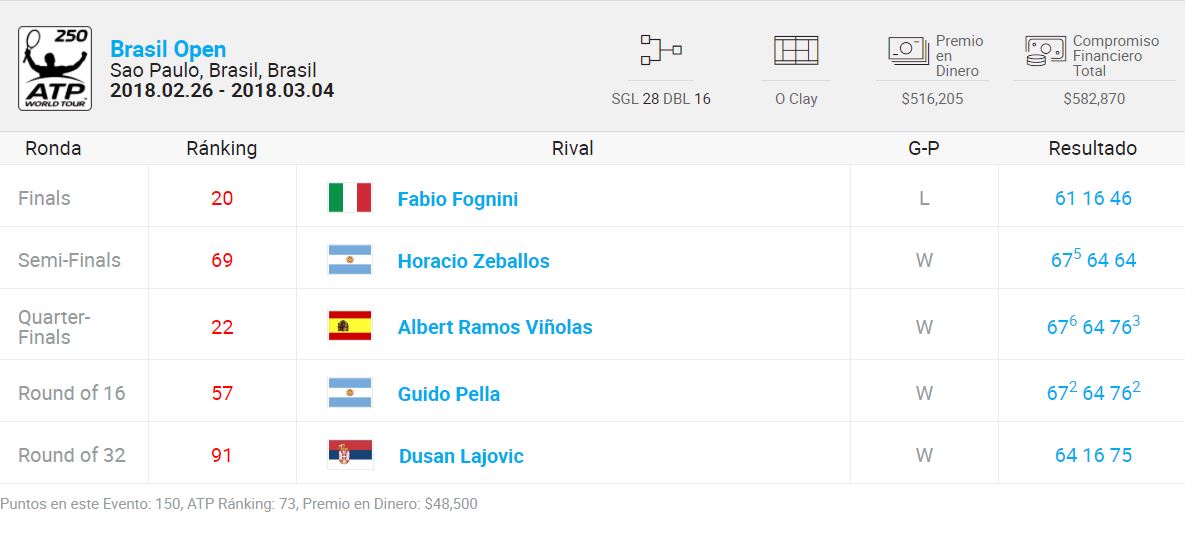Click the Argentine flag beside Horacio Zeballos
This screenshot has width=1185, height=538.
[350, 260]
